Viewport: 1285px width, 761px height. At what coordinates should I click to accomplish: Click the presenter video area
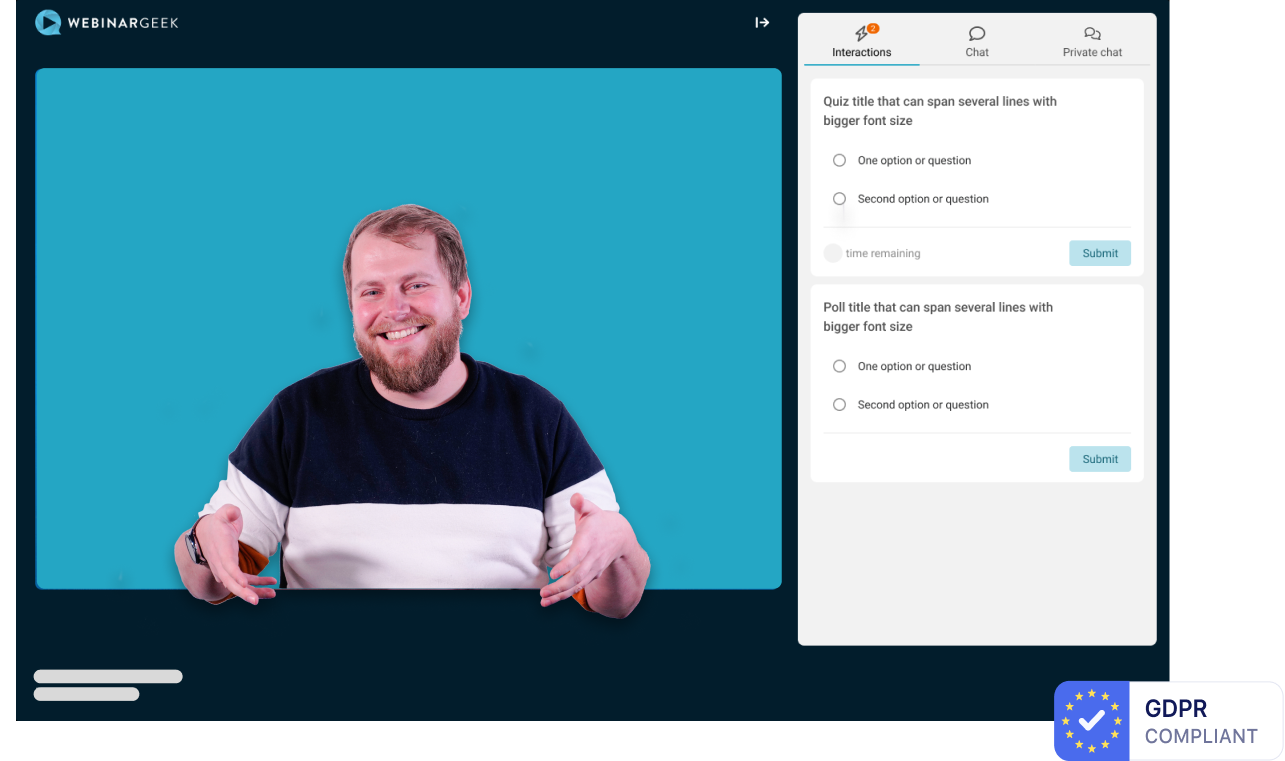click(x=408, y=328)
